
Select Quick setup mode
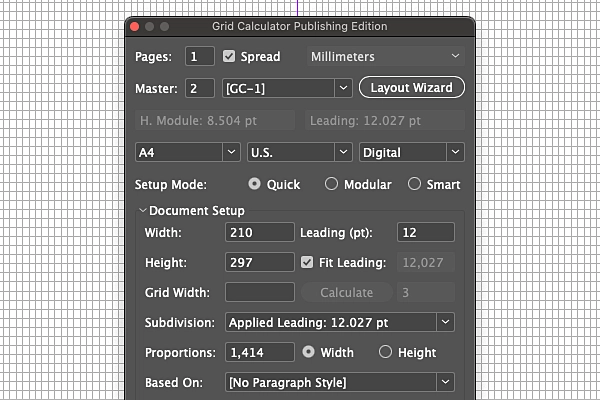pyautogui.click(x=254, y=184)
